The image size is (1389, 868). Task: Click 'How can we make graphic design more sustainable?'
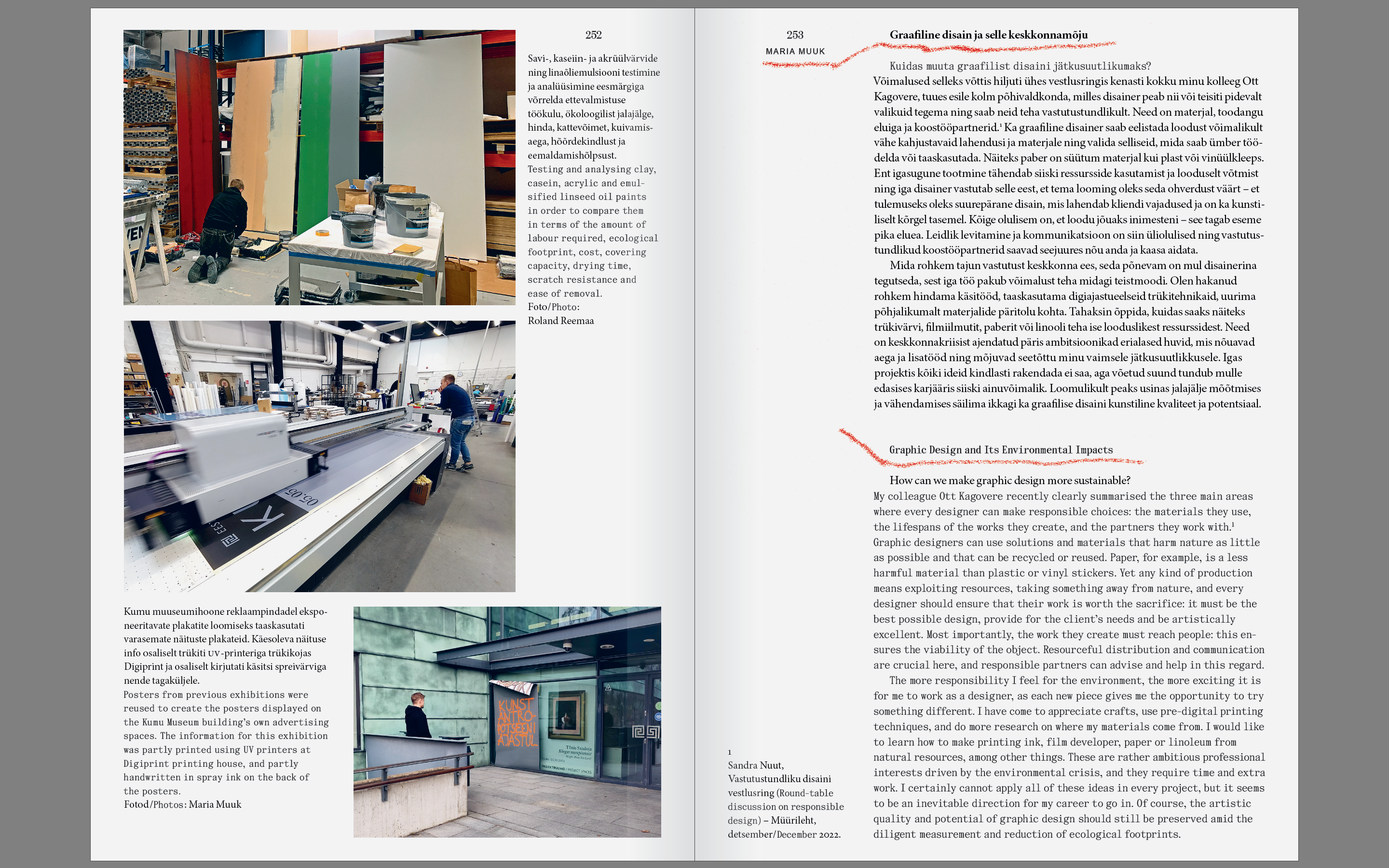[x=1009, y=480]
